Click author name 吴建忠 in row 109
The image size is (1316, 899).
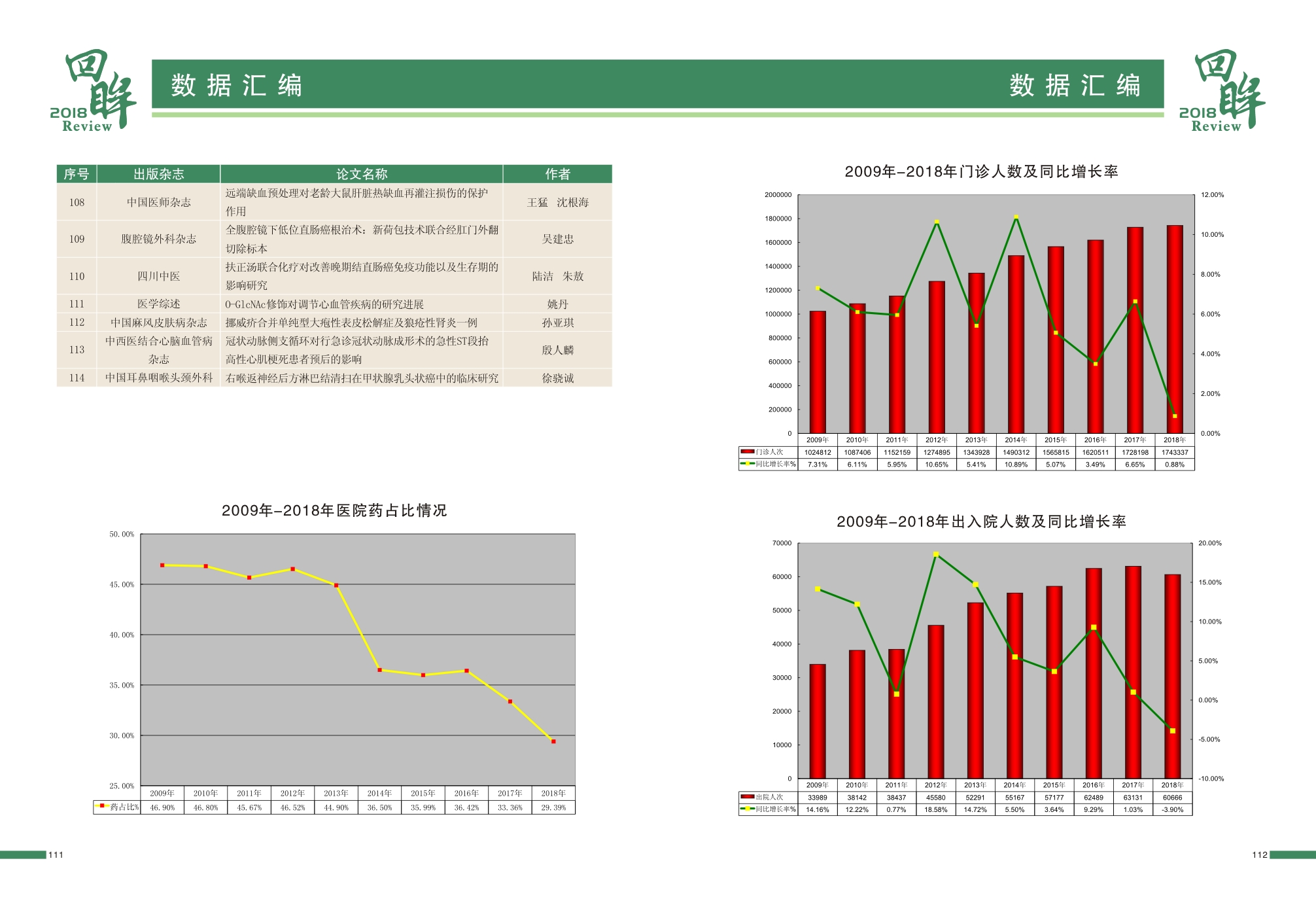click(x=557, y=239)
